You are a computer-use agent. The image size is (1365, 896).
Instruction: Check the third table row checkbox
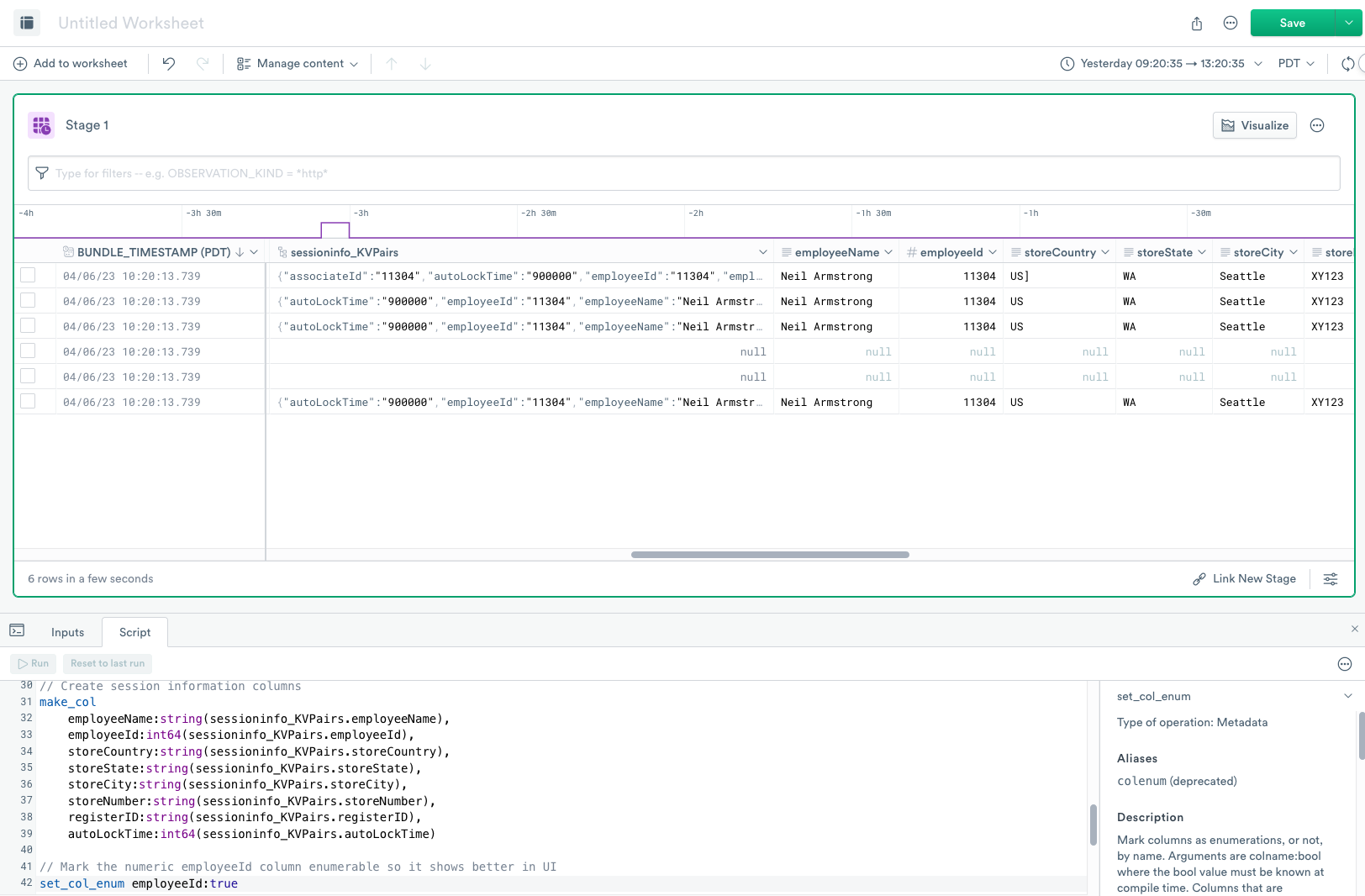(x=28, y=326)
